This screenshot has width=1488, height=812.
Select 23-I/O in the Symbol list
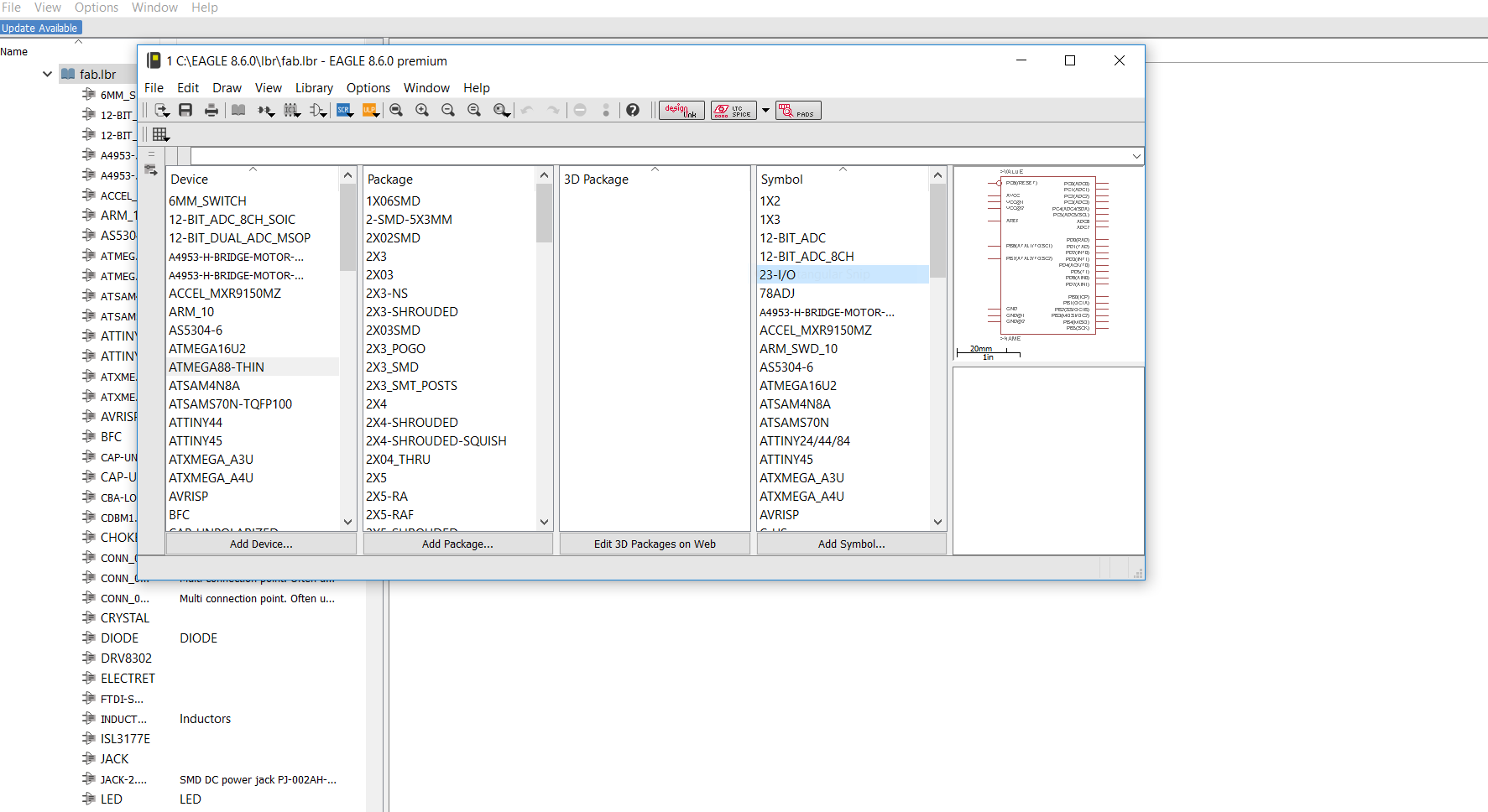pos(843,274)
